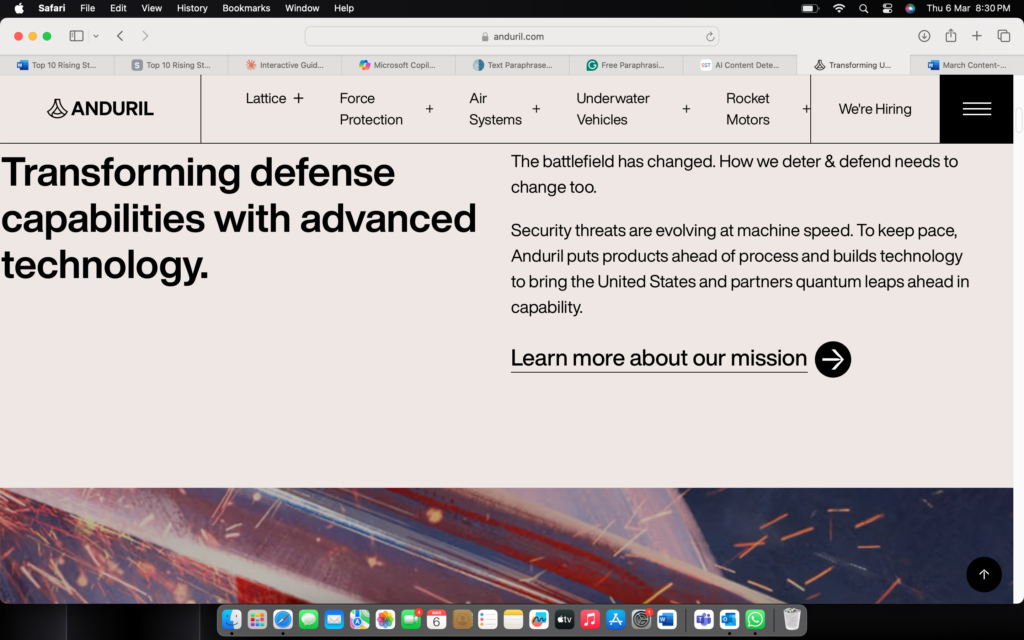Open the hamburger menu button
This screenshot has width=1024, height=640.
tap(976, 109)
